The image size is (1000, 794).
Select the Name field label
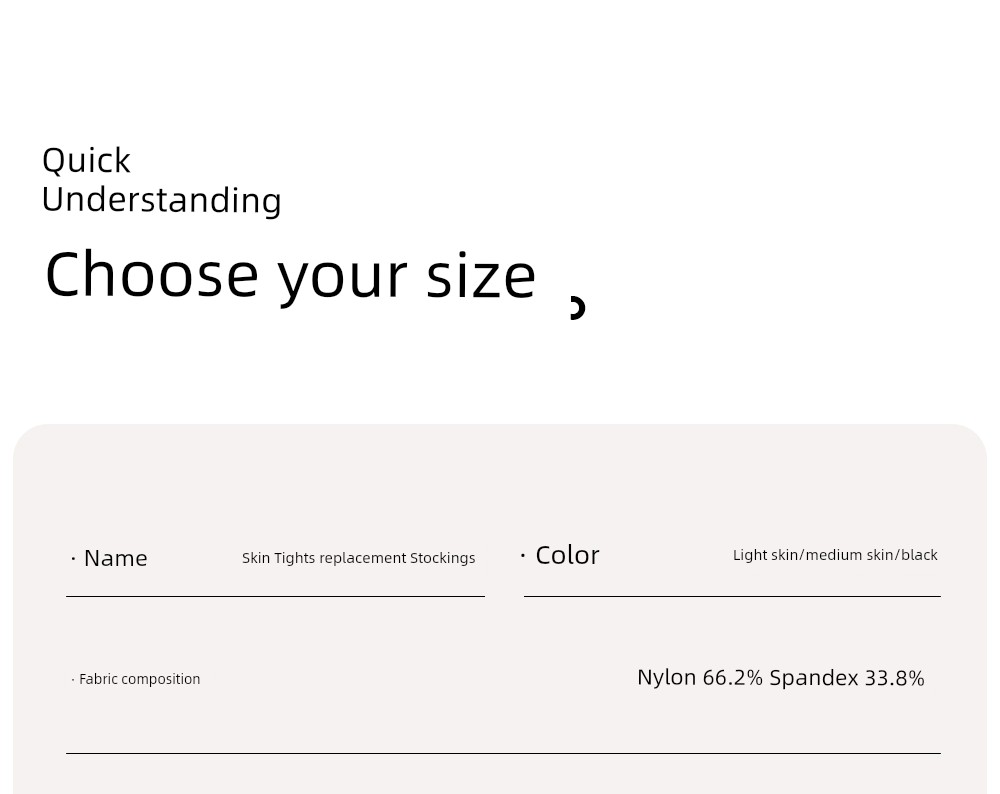pos(115,559)
